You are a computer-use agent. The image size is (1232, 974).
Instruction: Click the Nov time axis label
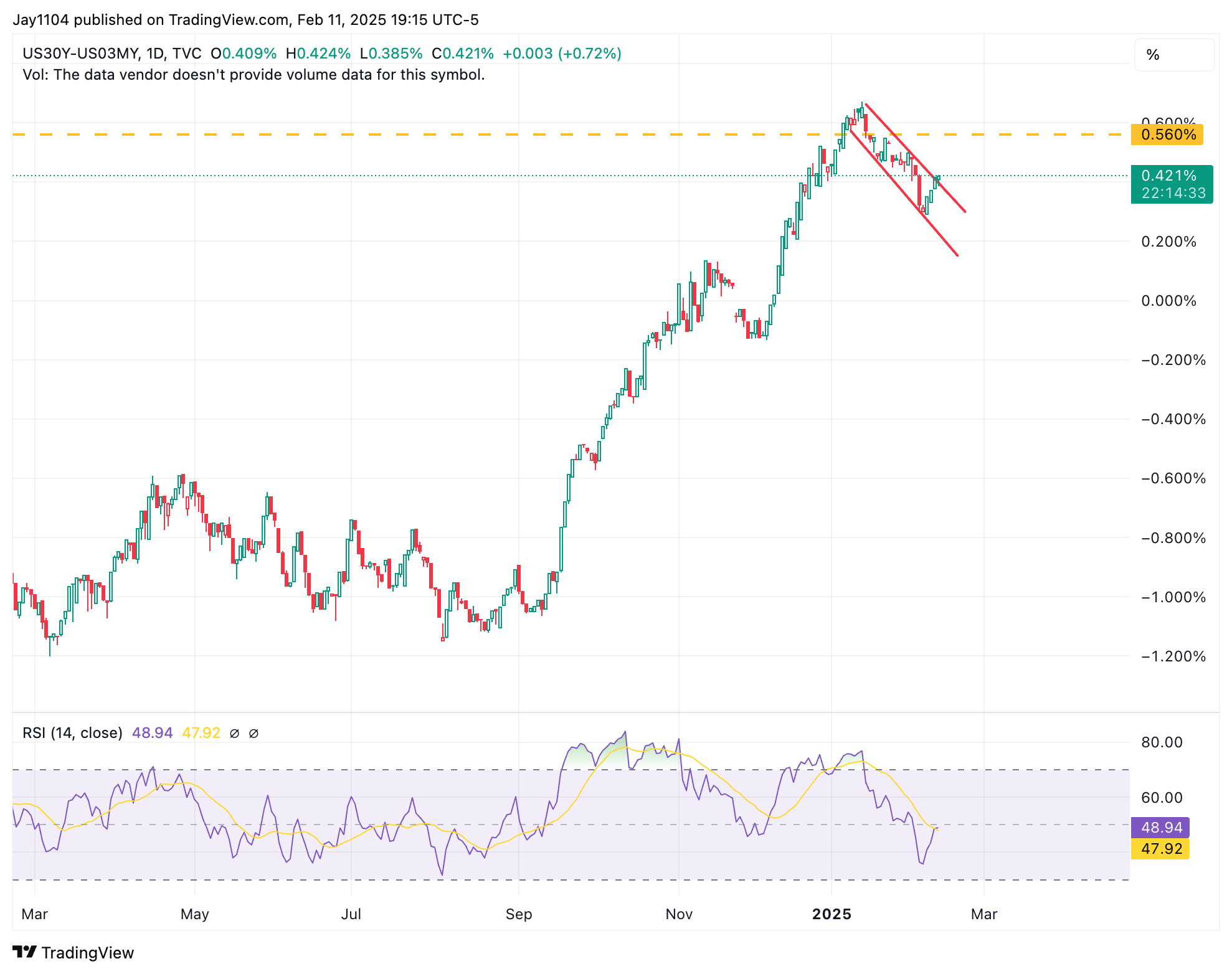(679, 914)
